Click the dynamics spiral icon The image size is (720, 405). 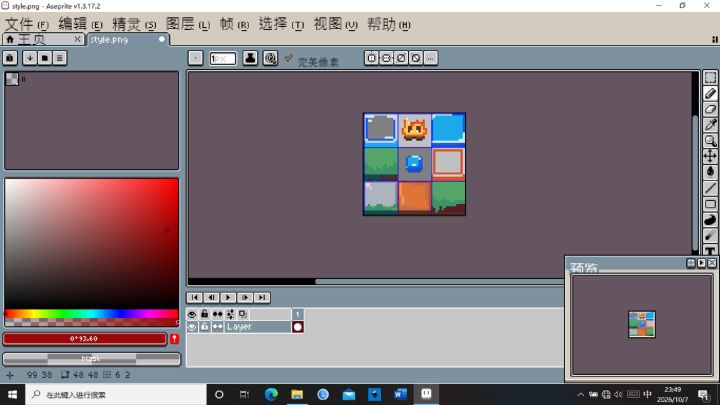click(270, 58)
